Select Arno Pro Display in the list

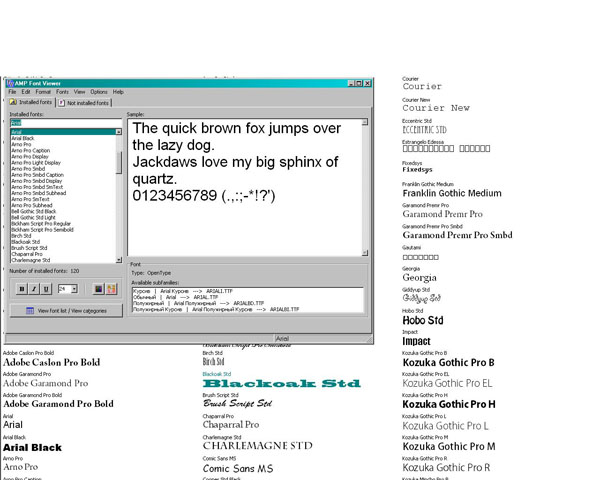pos(63,157)
